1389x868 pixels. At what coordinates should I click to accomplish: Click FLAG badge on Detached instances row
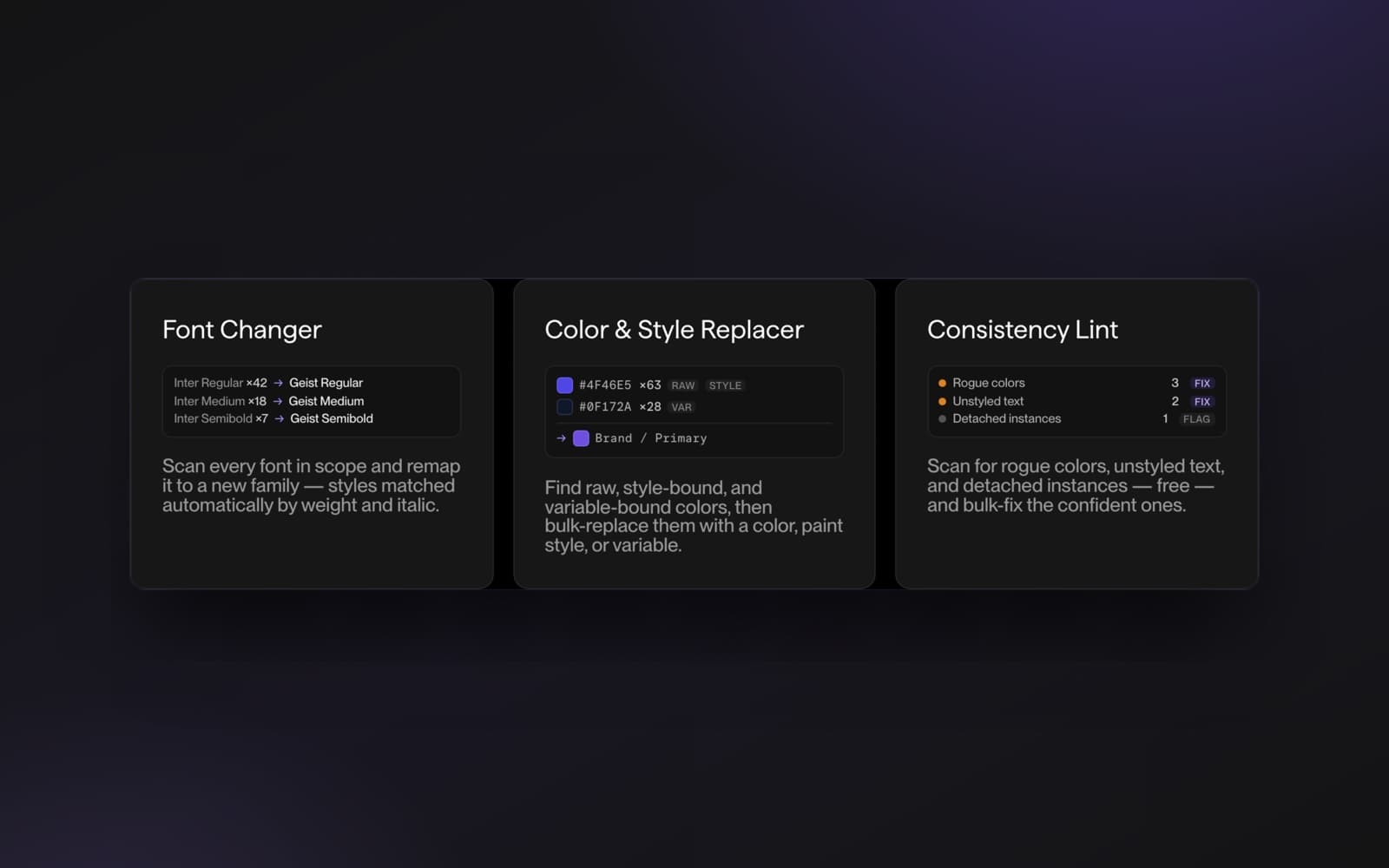click(1196, 419)
